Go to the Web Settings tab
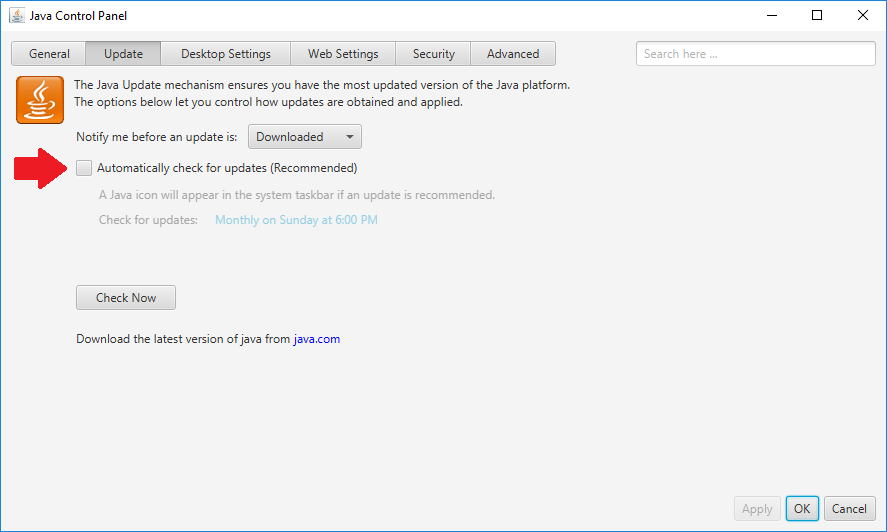887x532 pixels. click(x=343, y=54)
